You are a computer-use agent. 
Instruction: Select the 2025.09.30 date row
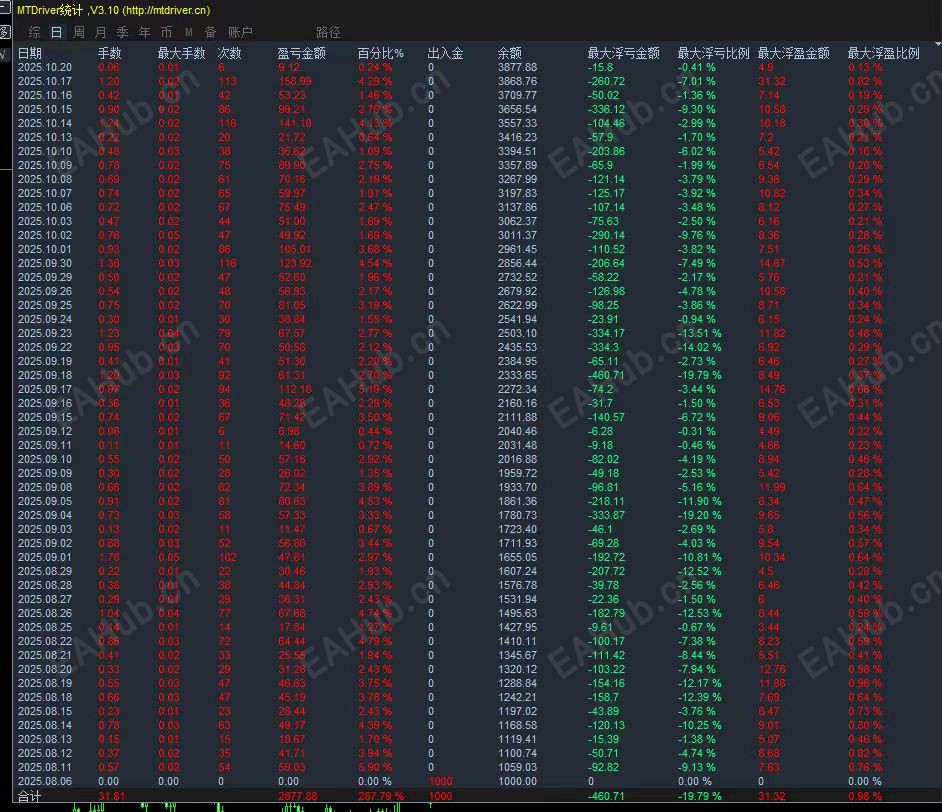(x=45, y=263)
